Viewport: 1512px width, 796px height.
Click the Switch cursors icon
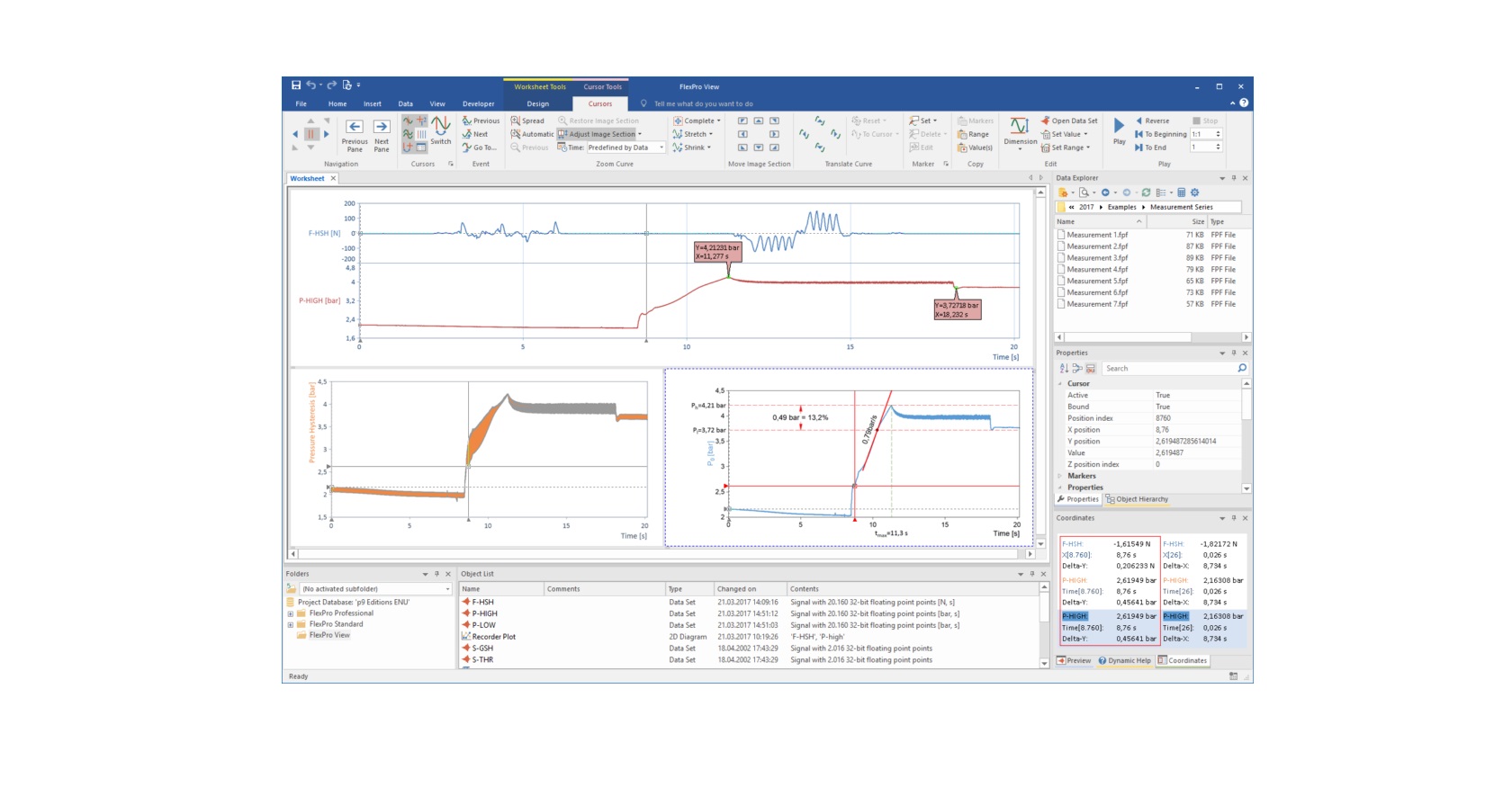(441, 131)
